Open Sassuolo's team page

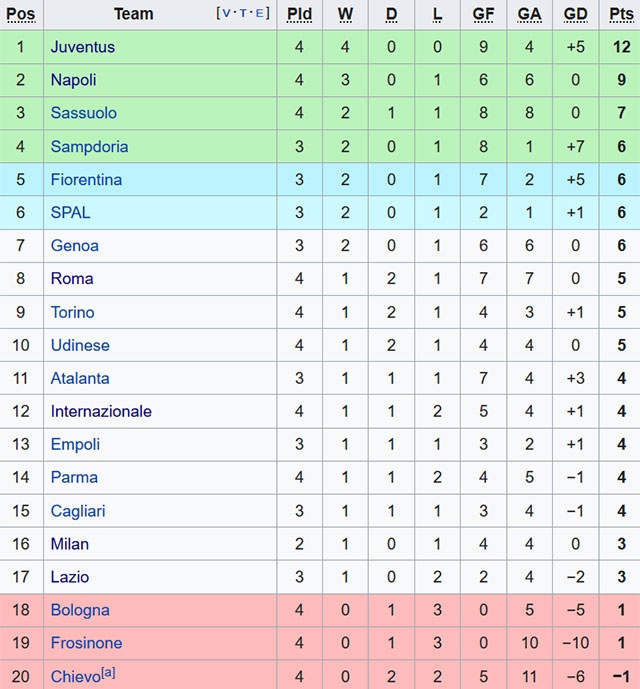pos(84,113)
